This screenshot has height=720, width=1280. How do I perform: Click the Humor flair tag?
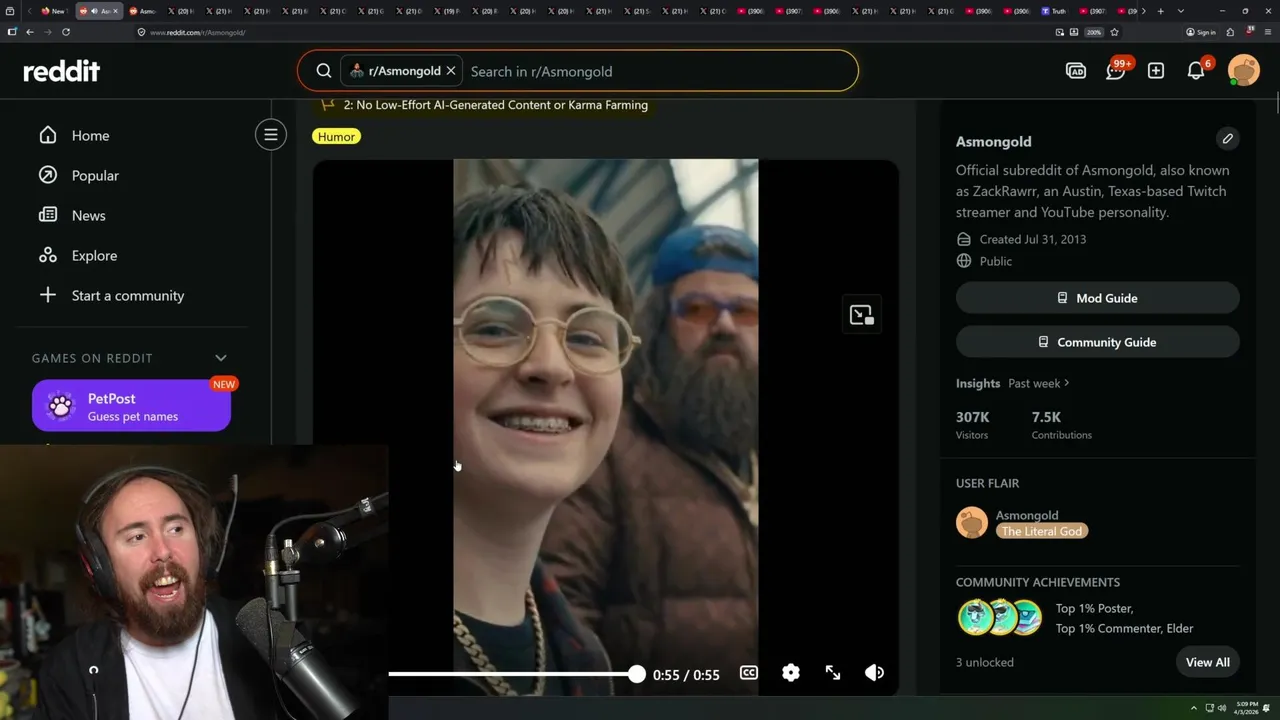336,136
